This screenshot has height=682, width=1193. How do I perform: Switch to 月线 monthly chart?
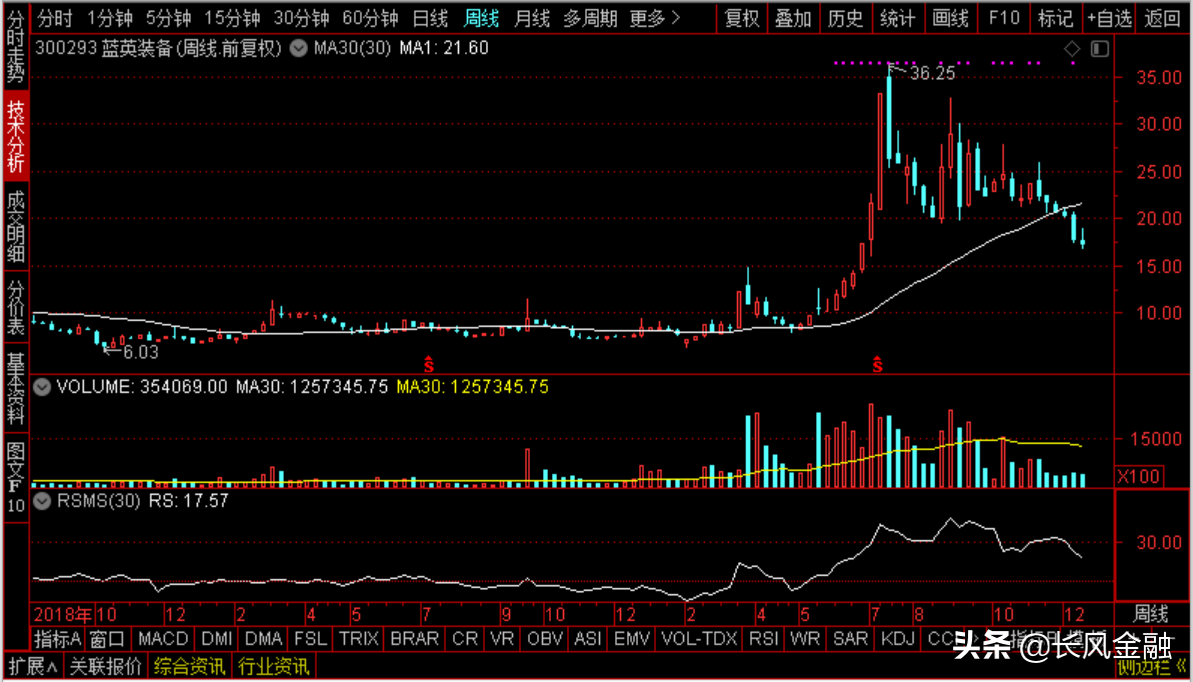532,18
